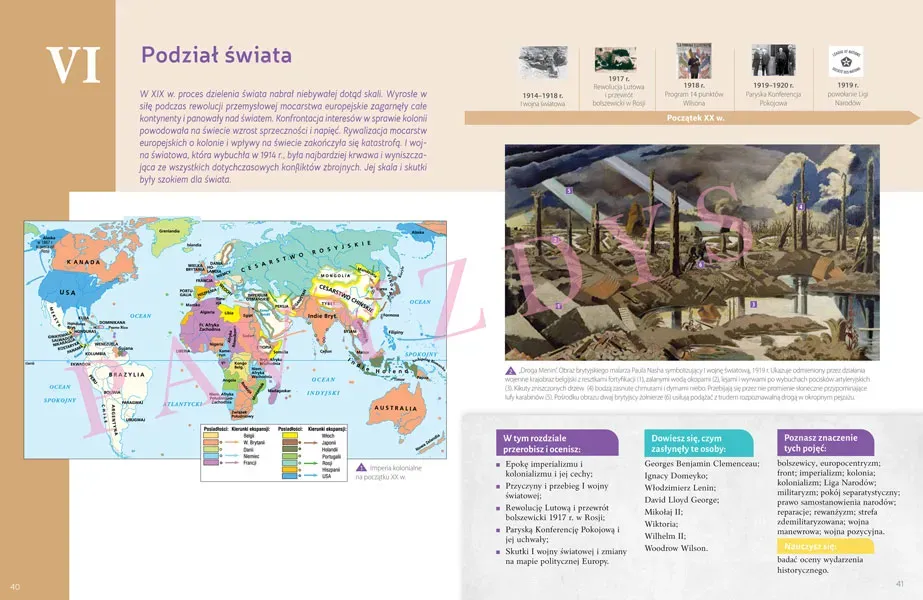Viewport: 923px width, 600px height.
Task: Click purple triangle icon beside Imperia kolonialne caption
Action: coord(362,468)
